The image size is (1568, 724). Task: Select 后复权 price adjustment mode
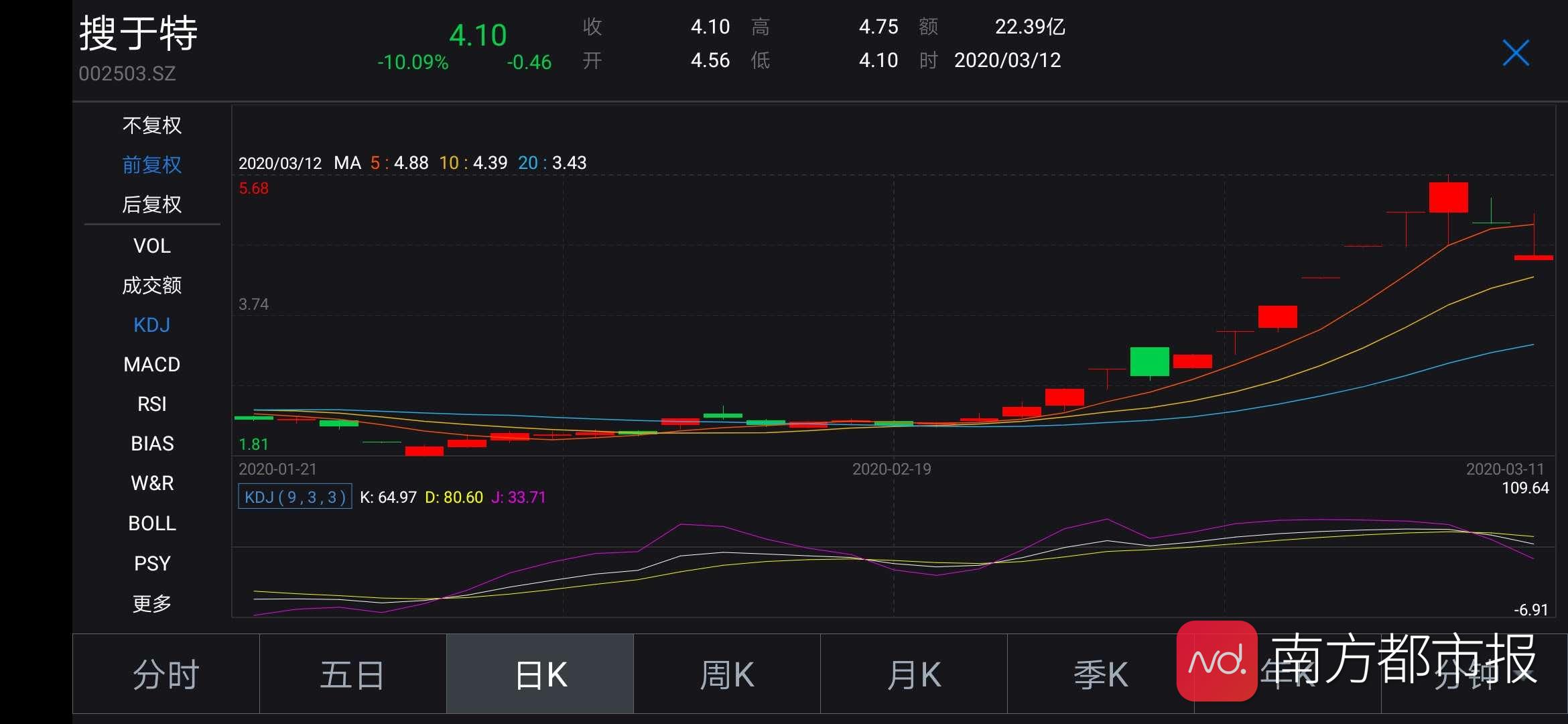click(152, 204)
